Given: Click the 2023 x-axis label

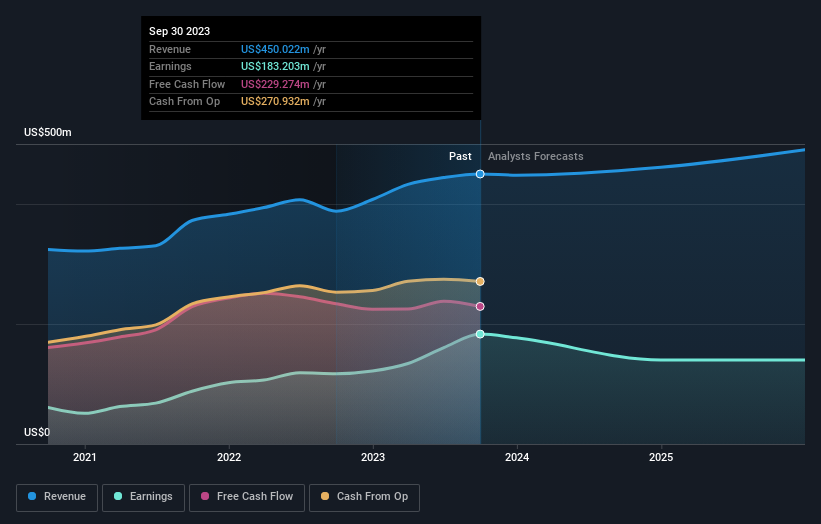Looking at the screenshot, I should pos(373,457).
